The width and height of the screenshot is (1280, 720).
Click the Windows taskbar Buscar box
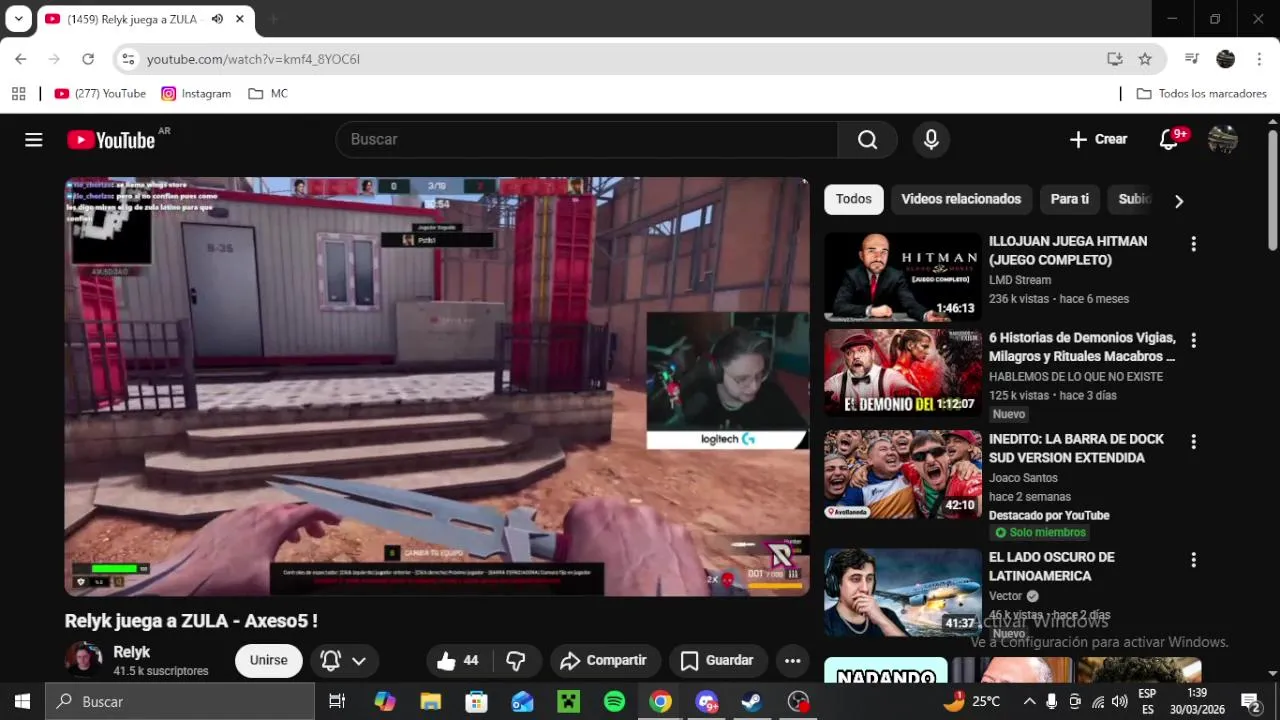point(180,702)
